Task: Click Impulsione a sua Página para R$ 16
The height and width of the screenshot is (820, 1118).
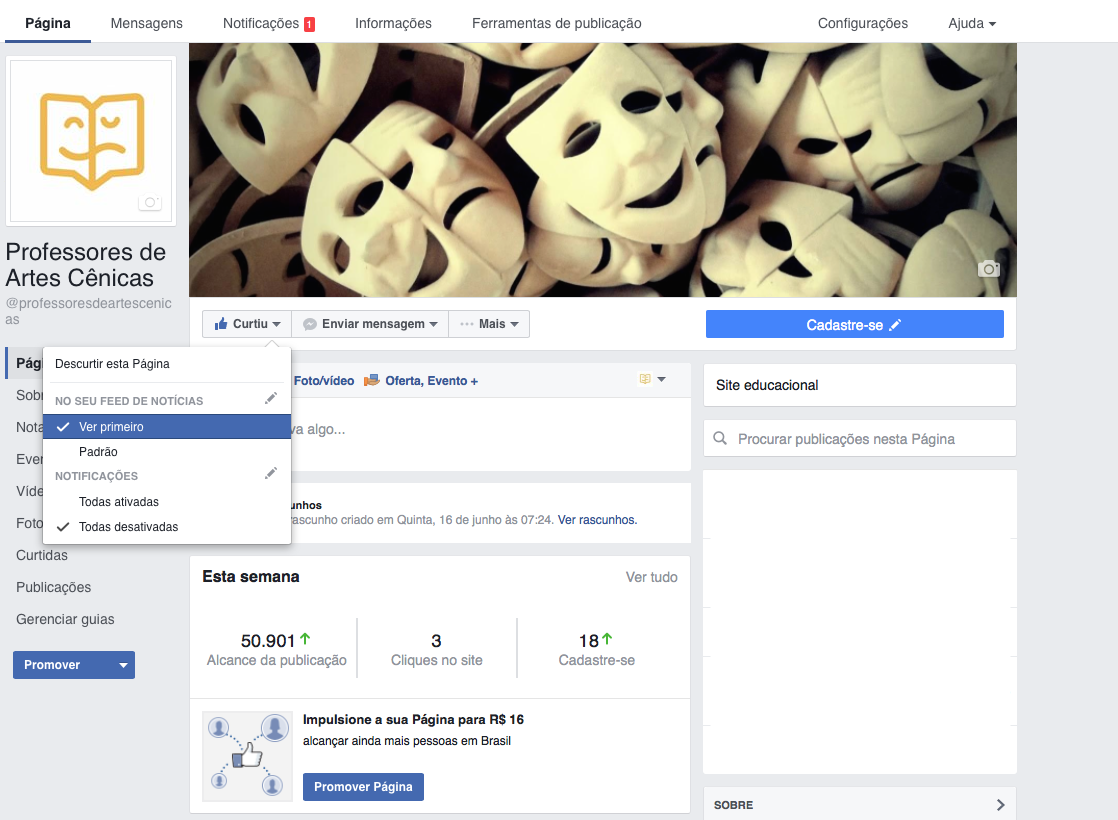Action: 414,719
